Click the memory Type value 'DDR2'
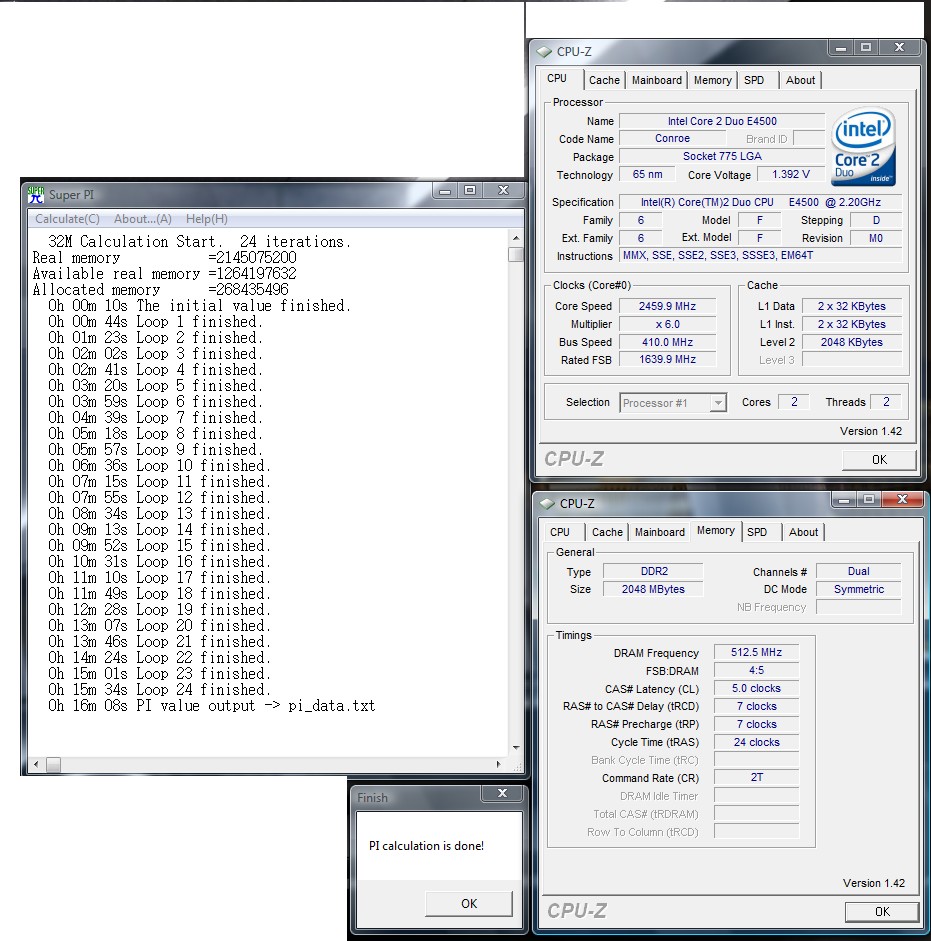The image size is (931, 941). 654,572
